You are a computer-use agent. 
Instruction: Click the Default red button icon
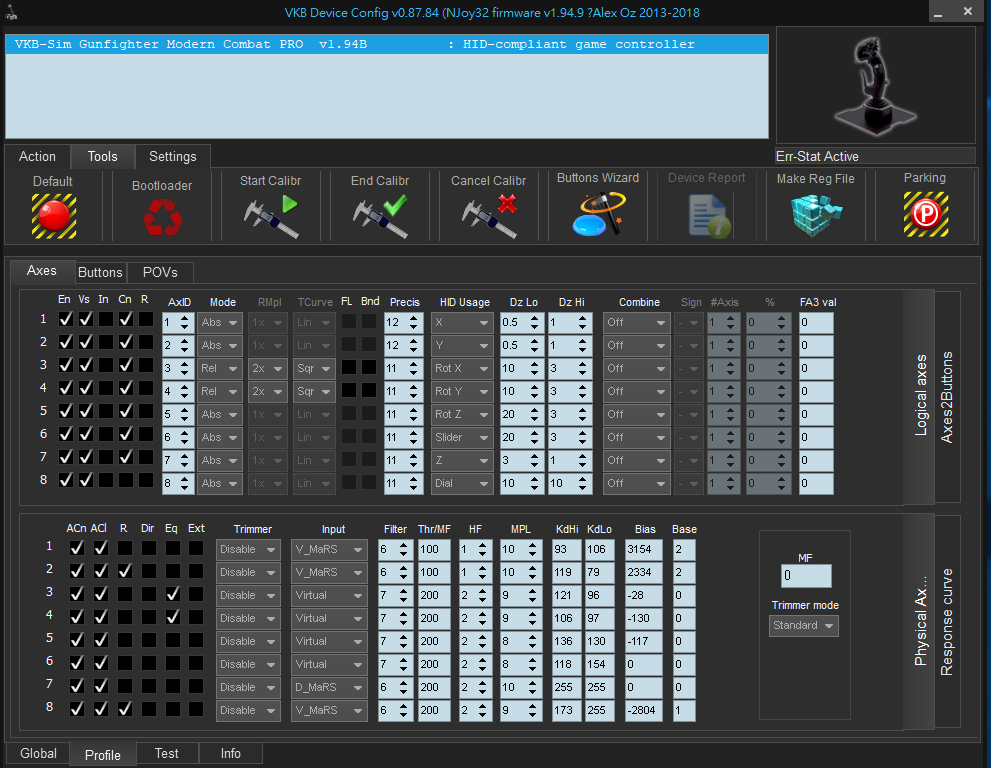(53, 214)
